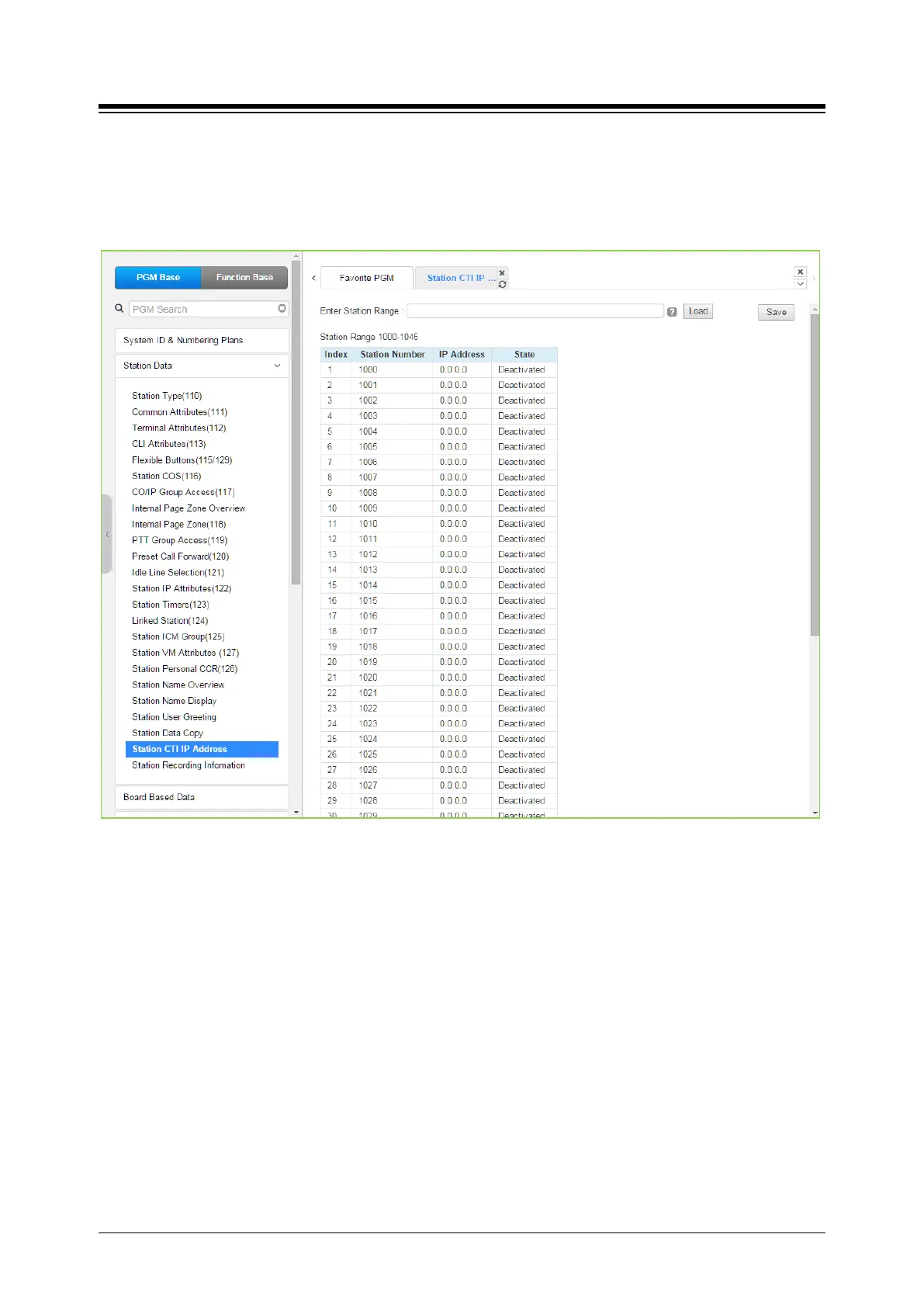Image resolution: width=924 pixels, height=1307 pixels.
Task: Open Station IP Attributes(122)
Action: (x=182, y=588)
